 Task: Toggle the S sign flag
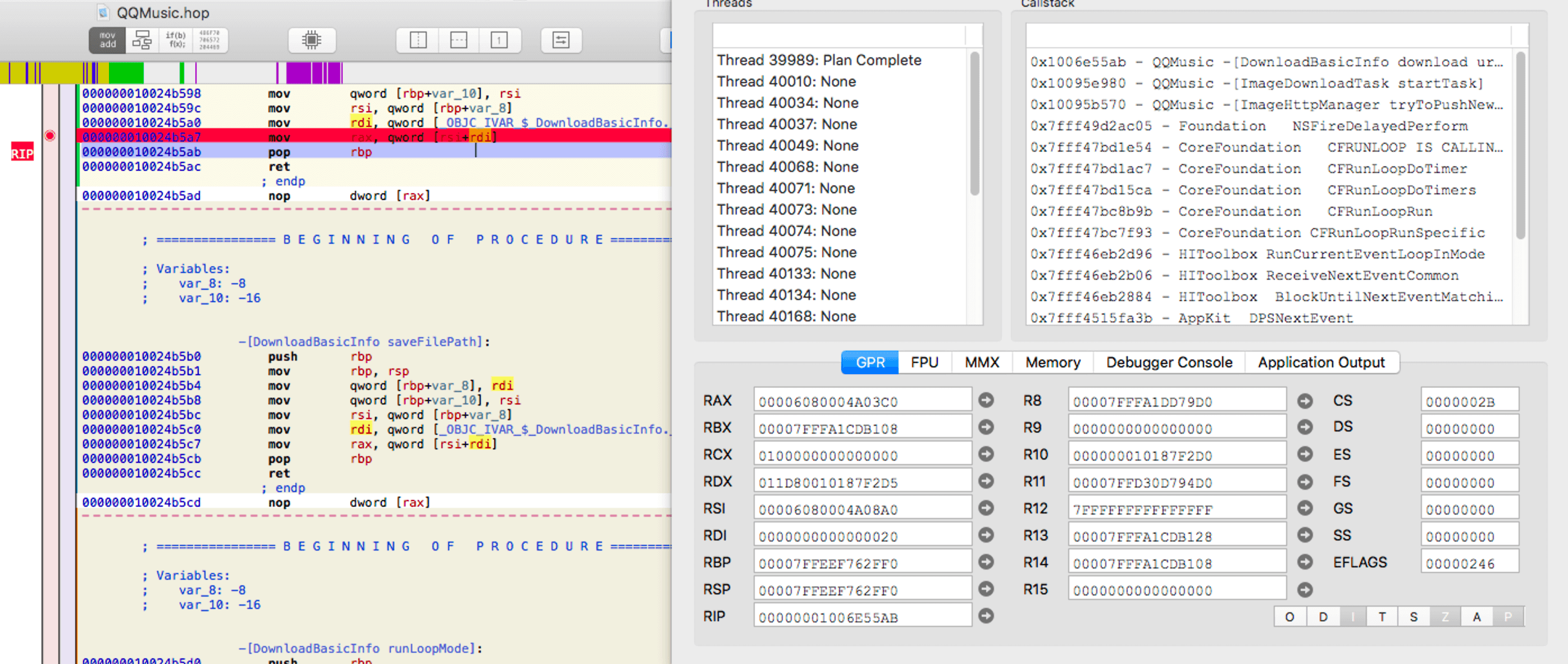point(1414,616)
